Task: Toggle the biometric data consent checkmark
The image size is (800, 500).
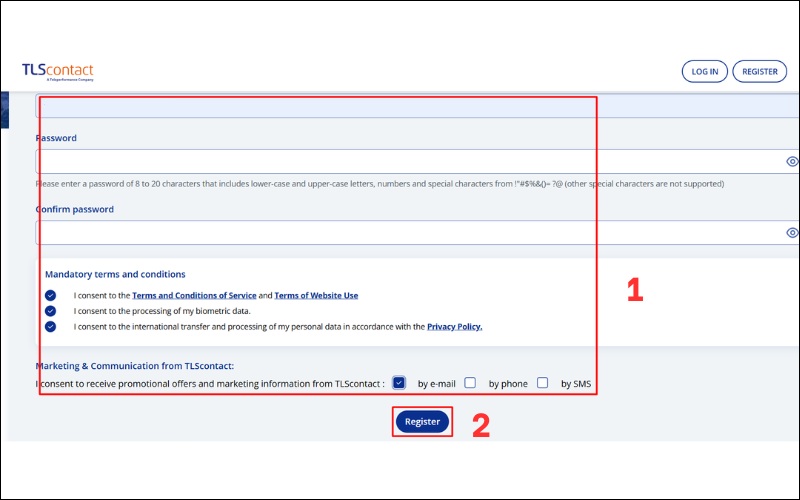Action: tap(51, 311)
